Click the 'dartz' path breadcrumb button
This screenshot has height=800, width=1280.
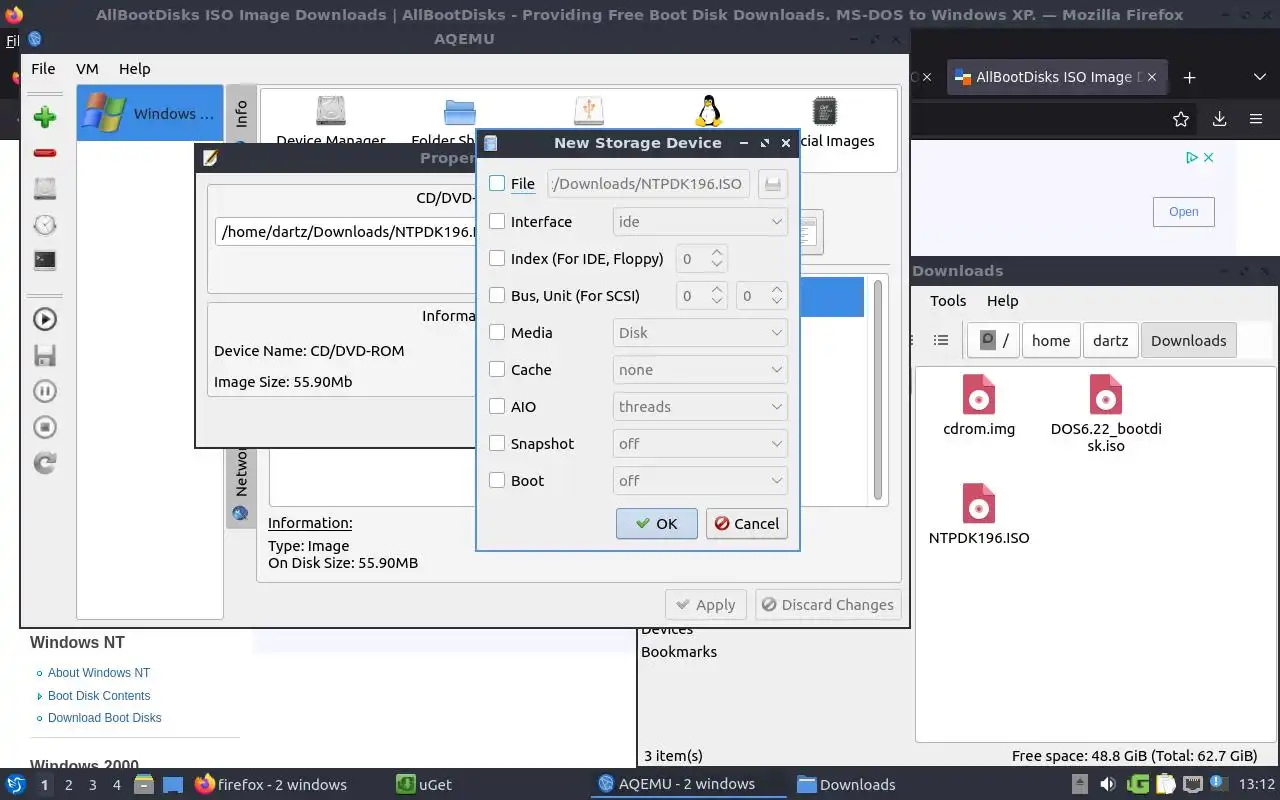[1110, 341]
